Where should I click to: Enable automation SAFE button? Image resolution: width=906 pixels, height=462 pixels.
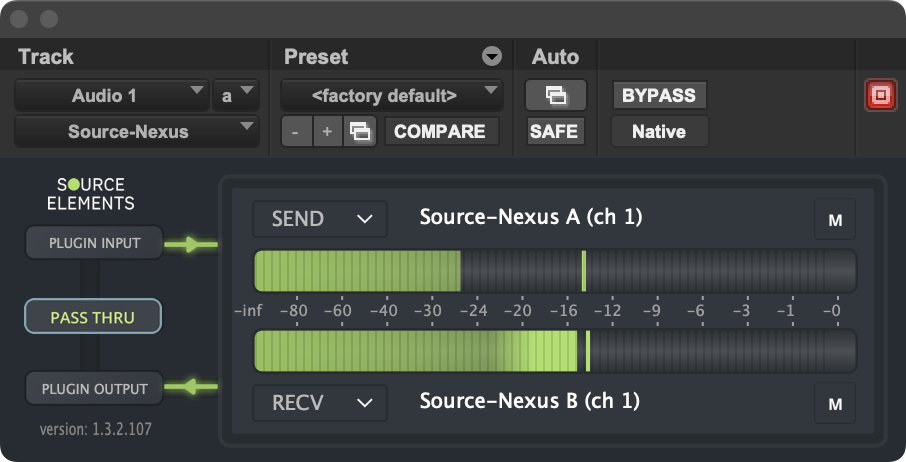[554, 131]
